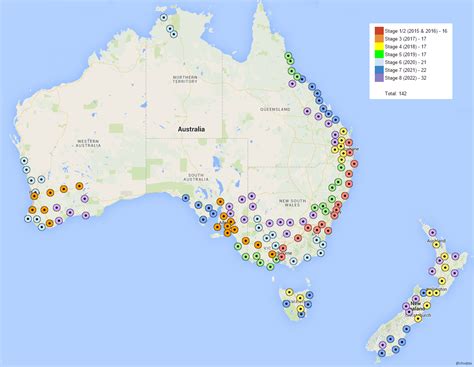The image size is (474, 367).
Task: Select the yellow marker beside the Auckland label
Action: point(436,244)
